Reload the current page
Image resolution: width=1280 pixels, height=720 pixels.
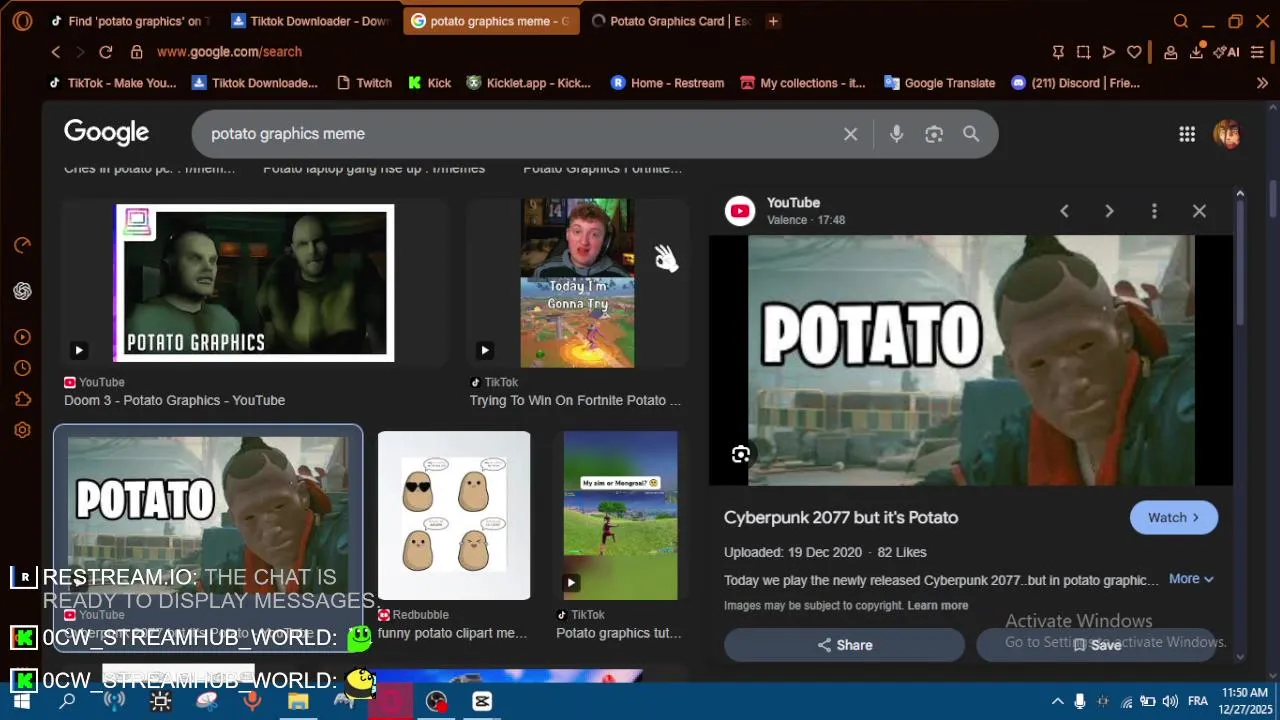point(106,52)
